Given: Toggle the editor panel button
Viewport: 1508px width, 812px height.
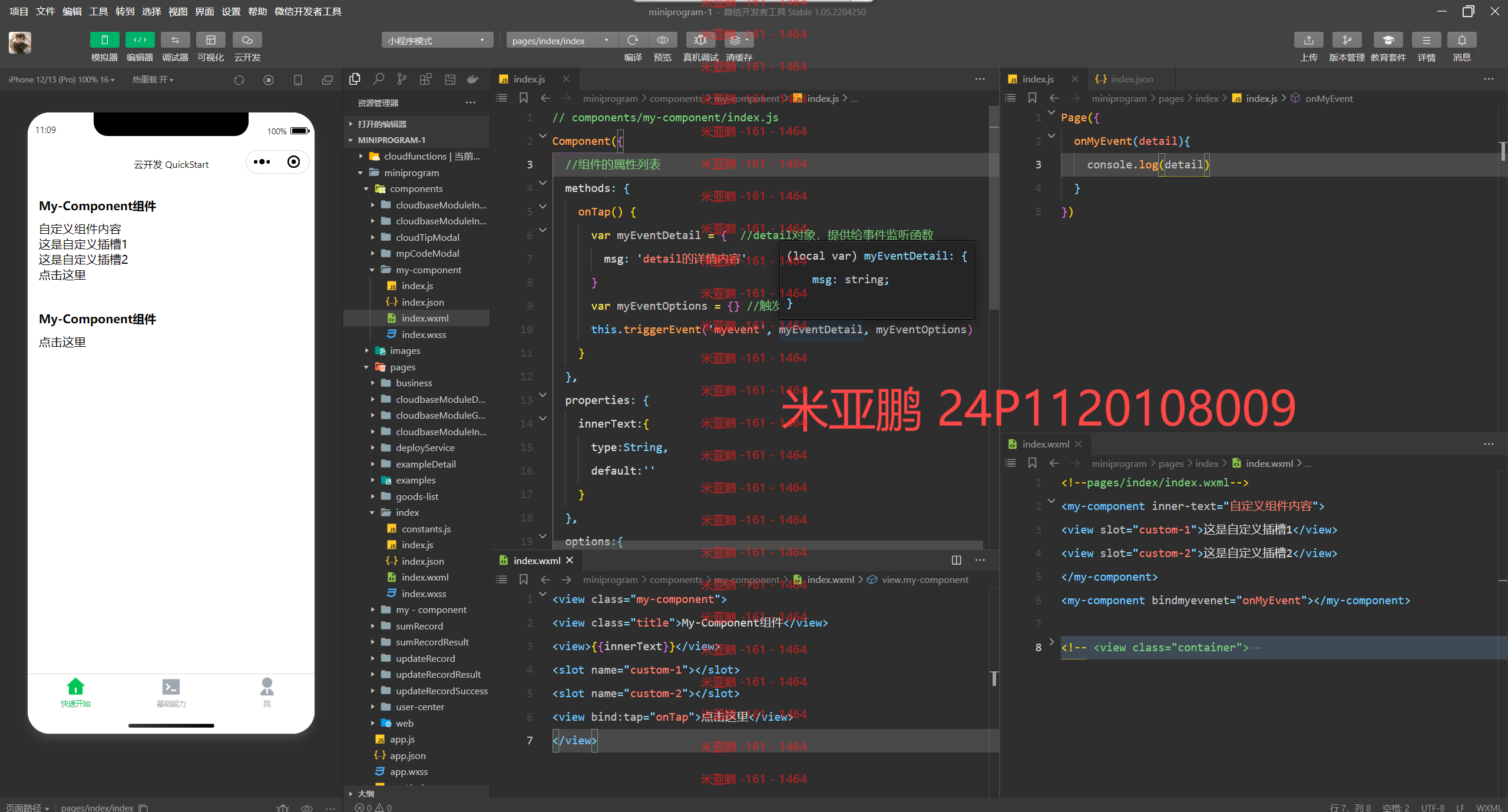Looking at the screenshot, I should [140, 40].
